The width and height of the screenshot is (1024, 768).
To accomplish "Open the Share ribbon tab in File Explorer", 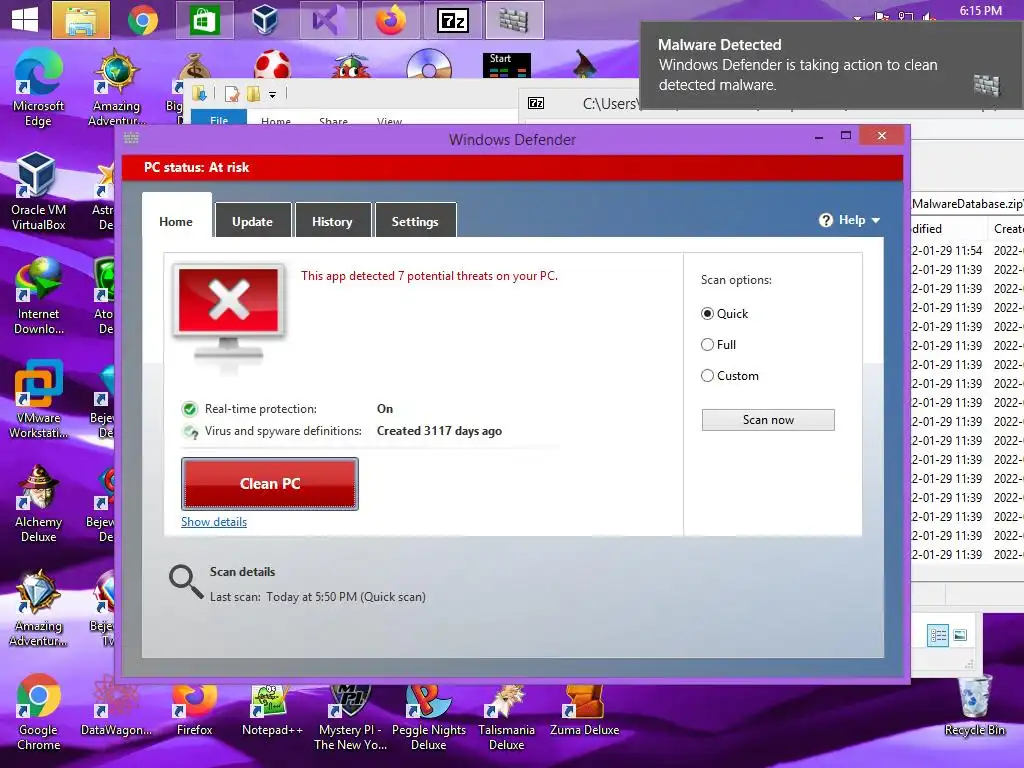I will [333, 121].
